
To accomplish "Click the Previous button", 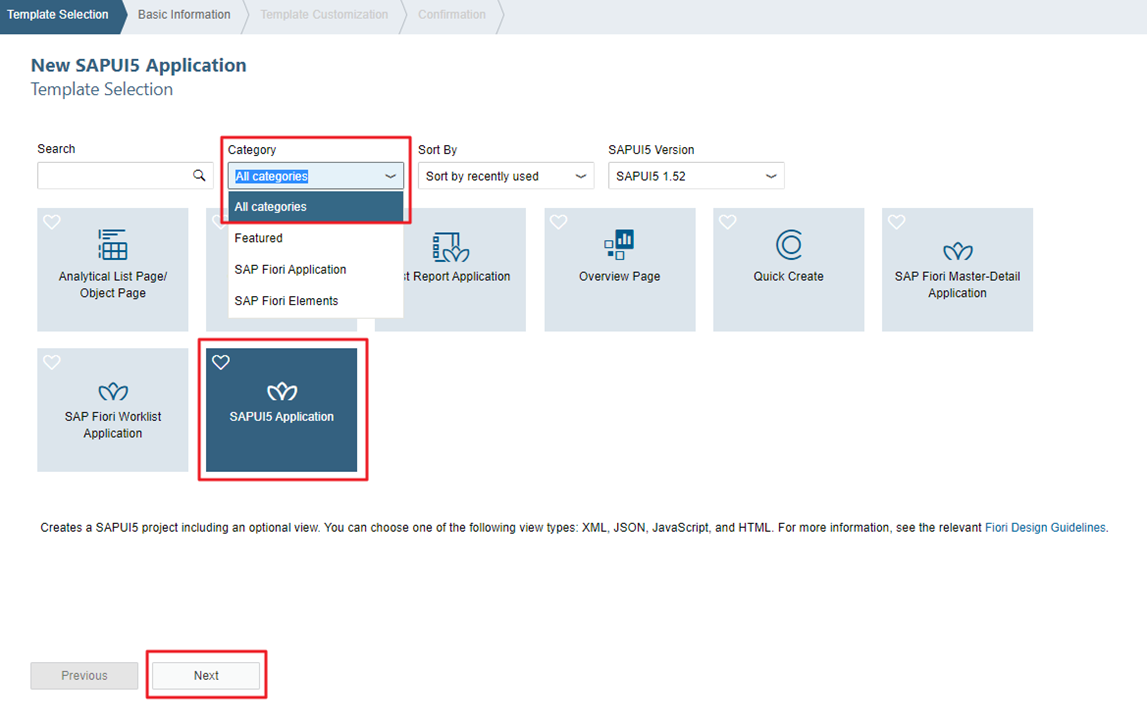I will (84, 675).
